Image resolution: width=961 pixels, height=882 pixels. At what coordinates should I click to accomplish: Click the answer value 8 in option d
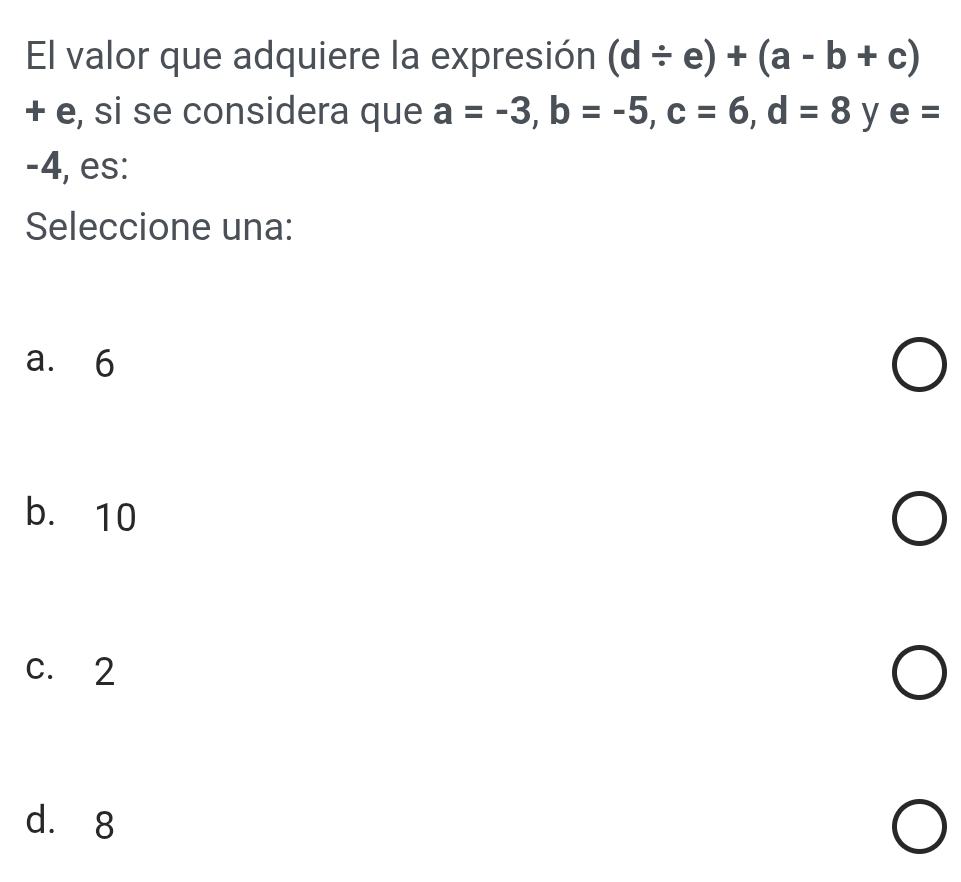coord(104,827)
